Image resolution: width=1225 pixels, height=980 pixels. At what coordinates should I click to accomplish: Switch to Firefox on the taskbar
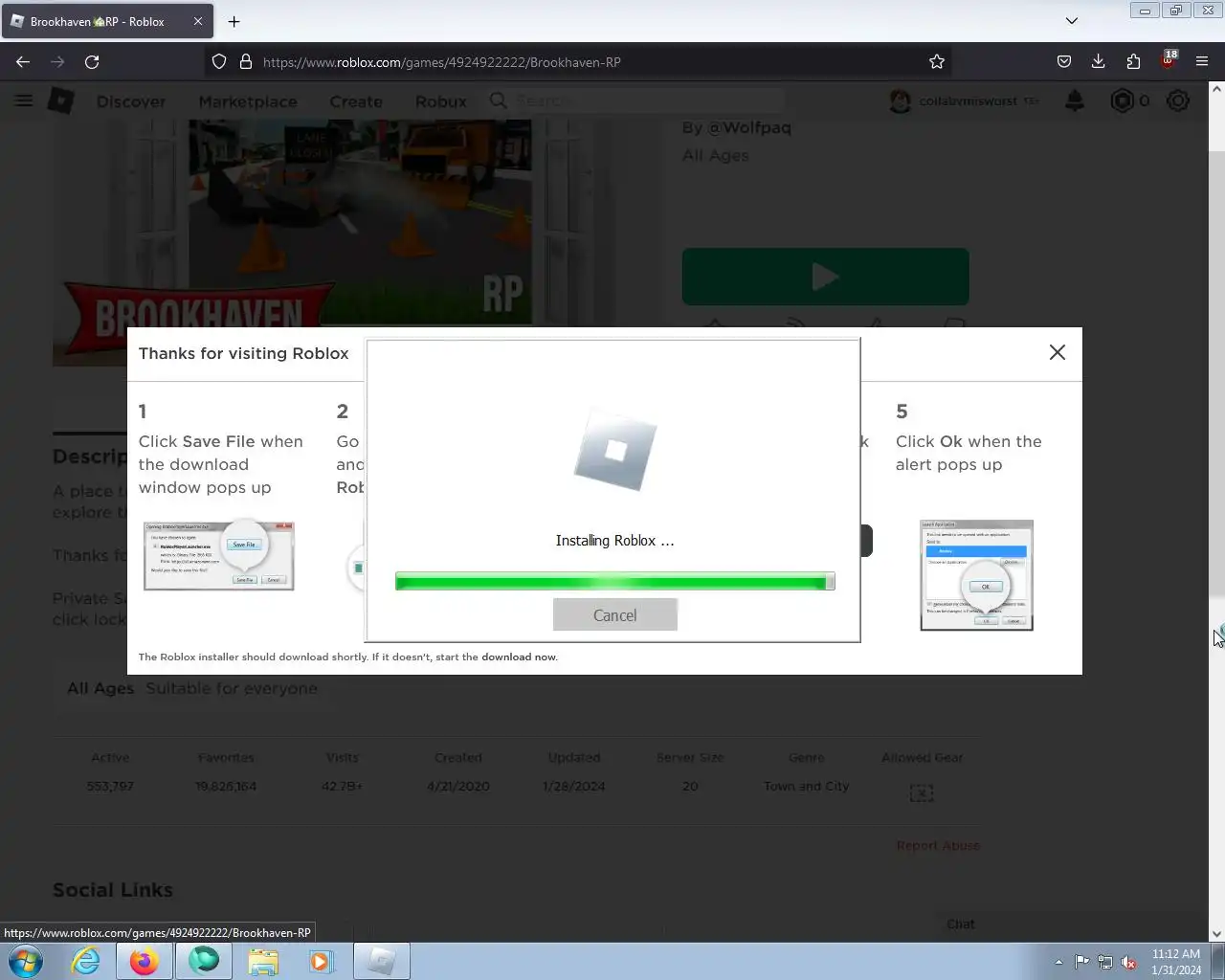145,961
